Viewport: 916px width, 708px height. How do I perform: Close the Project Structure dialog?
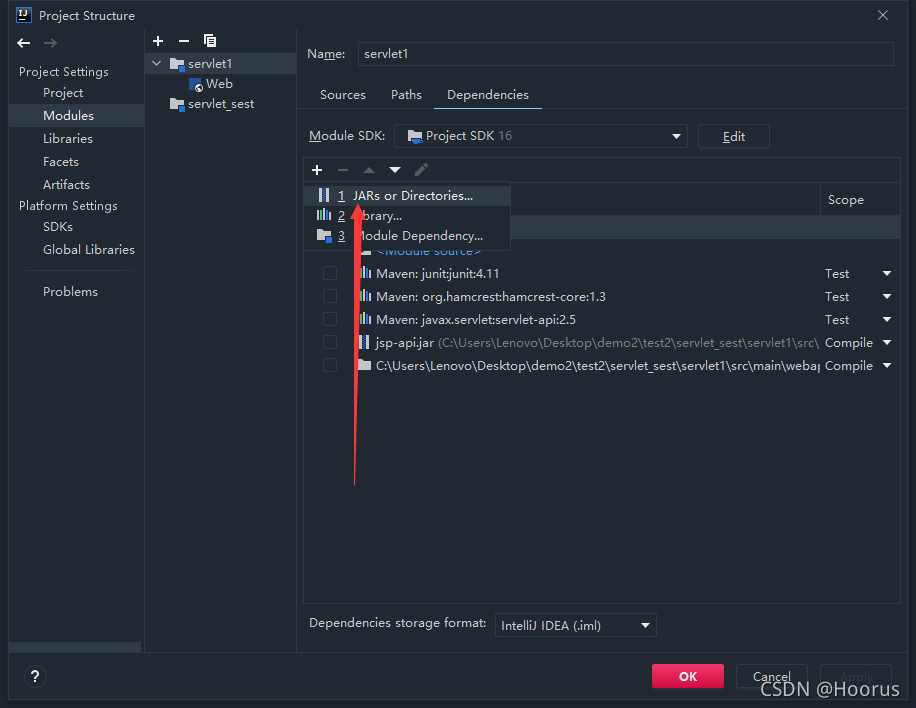tap(883, 15)
